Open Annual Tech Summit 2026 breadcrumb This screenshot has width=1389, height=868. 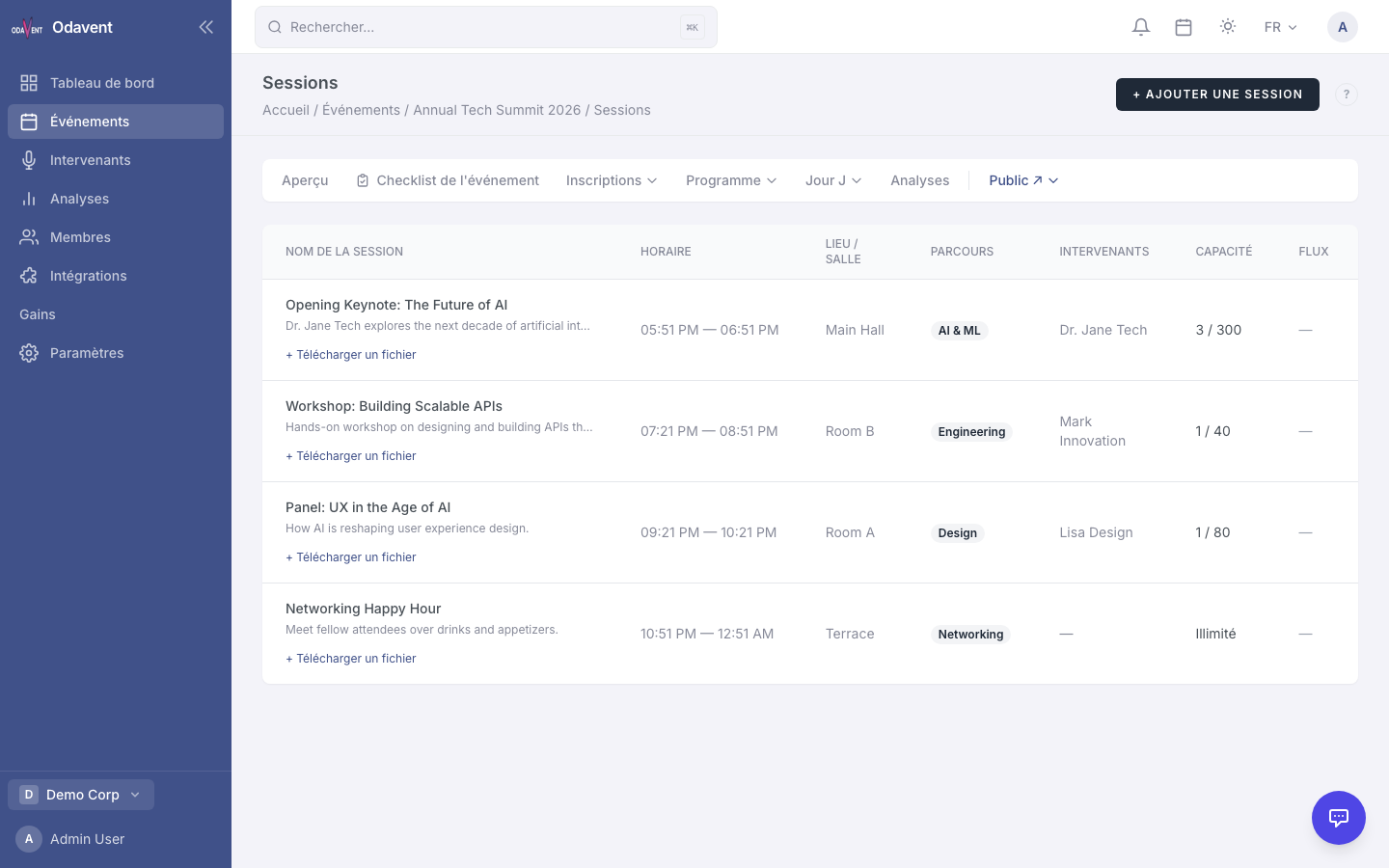(497, 110)
